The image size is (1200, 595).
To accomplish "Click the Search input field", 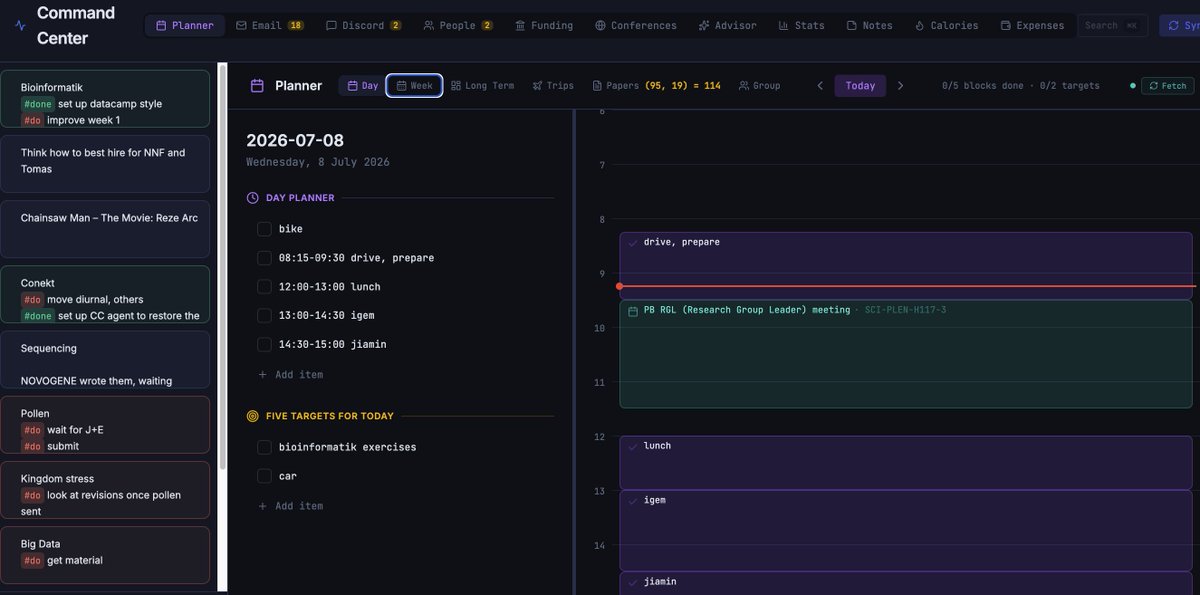I will [x=1112, y=25].
